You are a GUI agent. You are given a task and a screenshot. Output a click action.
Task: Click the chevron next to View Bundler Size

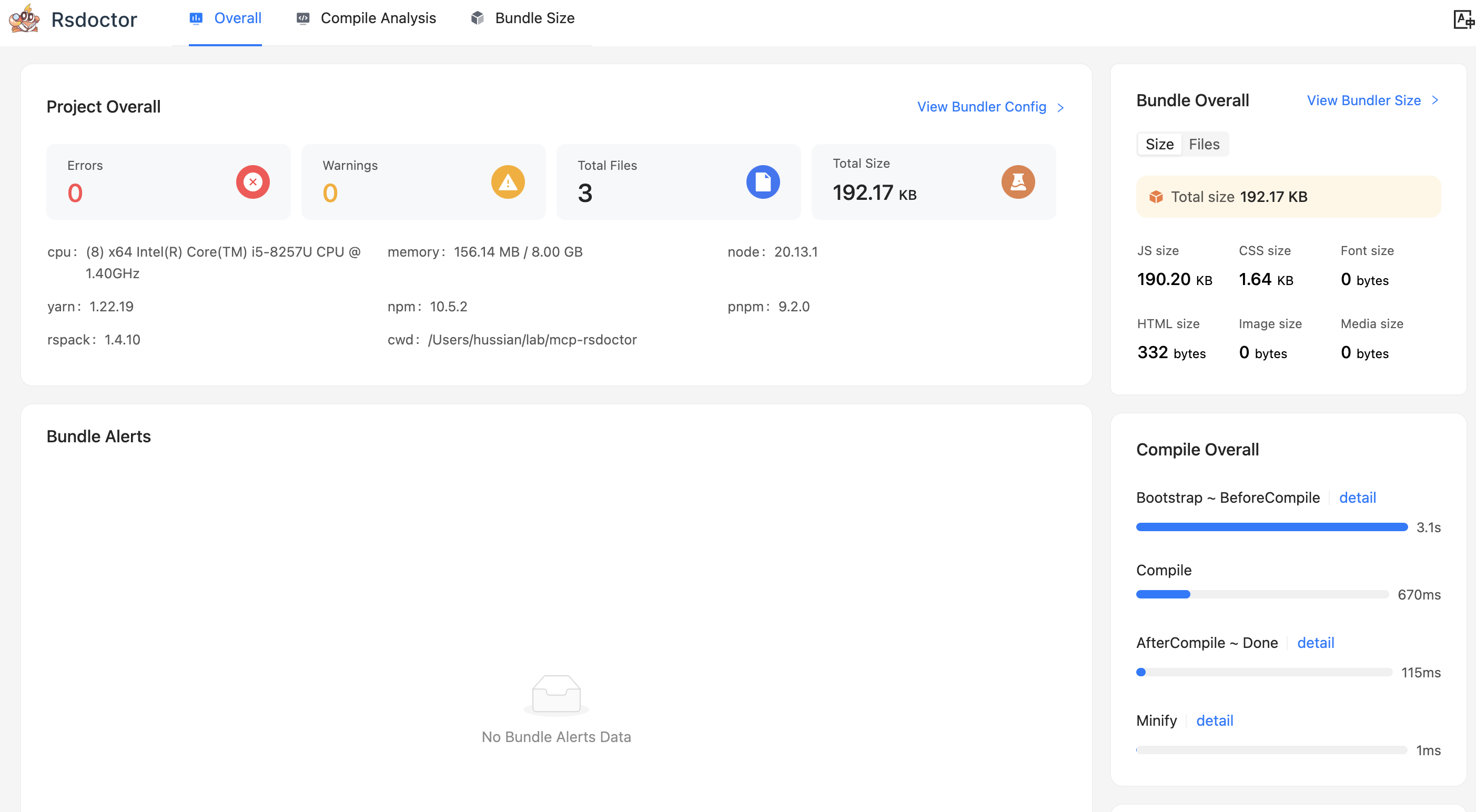pyautogui.click(x=1435, y=100)
